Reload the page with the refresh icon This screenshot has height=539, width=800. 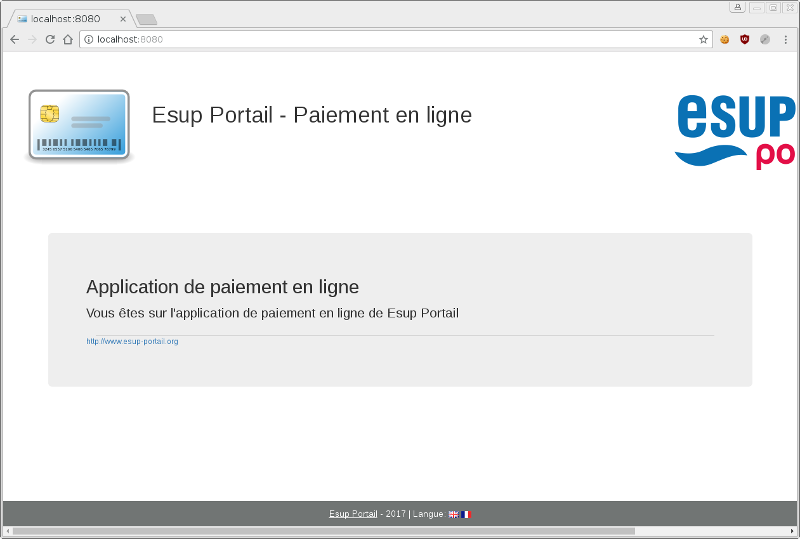click(50, 40)
